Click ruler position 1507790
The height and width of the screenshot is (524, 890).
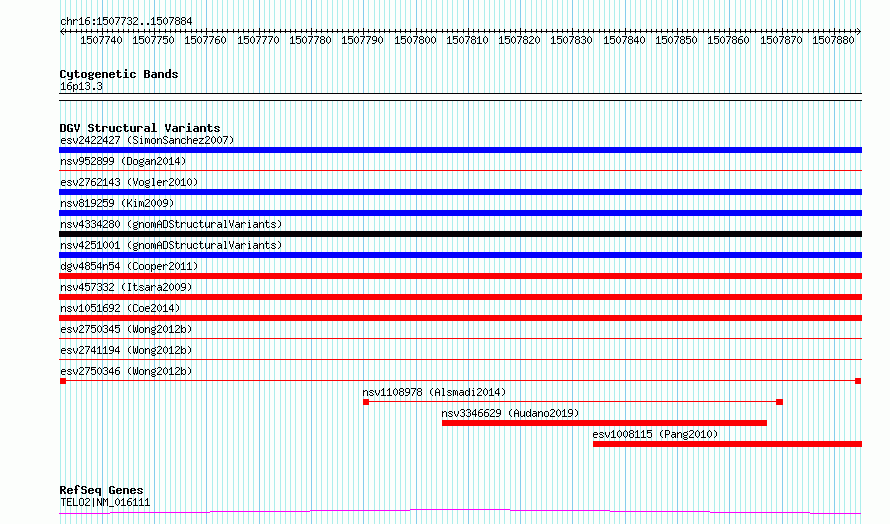coord(363,40)
